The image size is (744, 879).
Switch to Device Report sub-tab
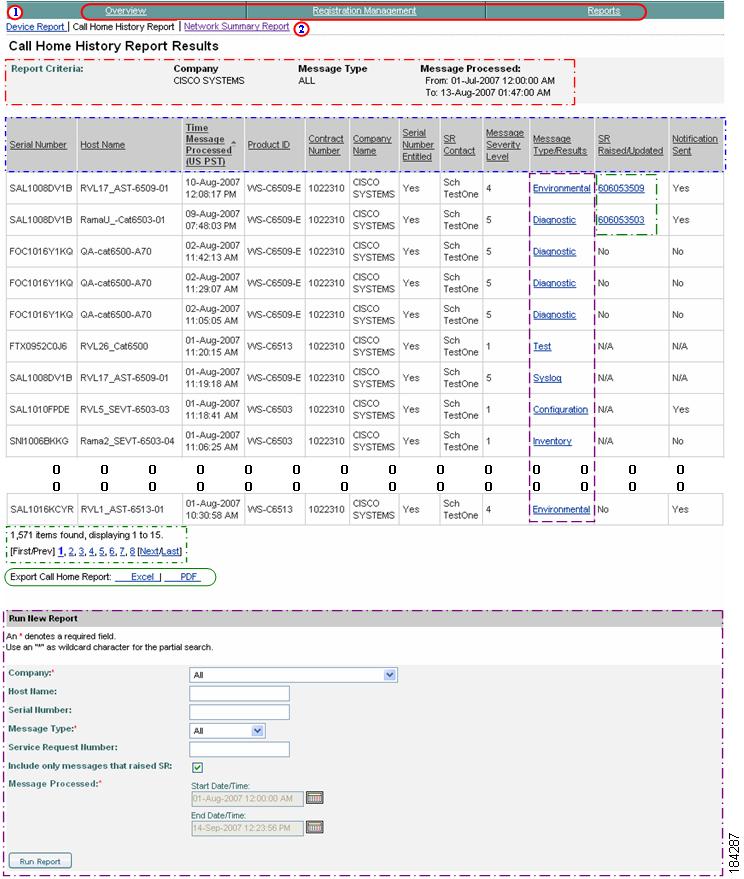coord(35,26)
